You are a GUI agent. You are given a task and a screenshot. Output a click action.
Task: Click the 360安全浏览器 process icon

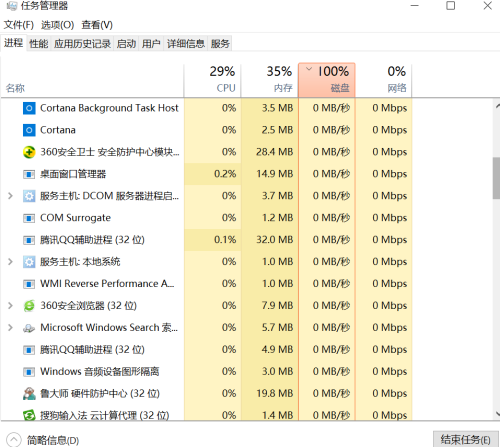point(29,306)
